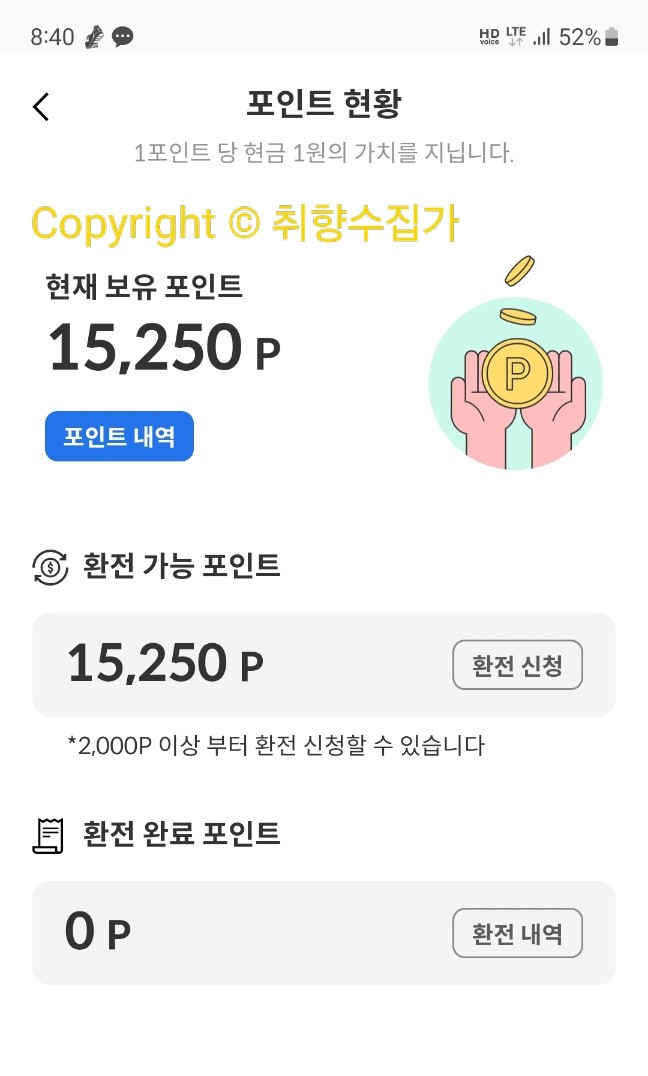Open 환전 내역 exchange history

tap(517, 934)
